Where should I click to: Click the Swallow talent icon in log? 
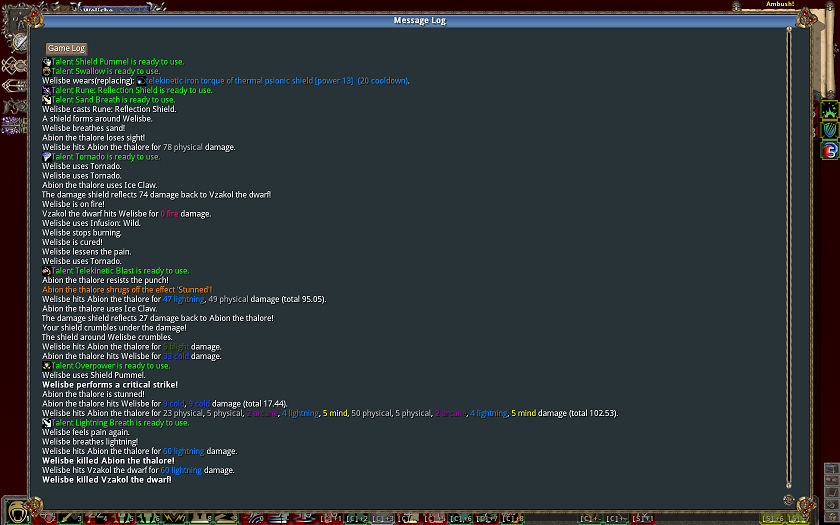tap(47, 71)
